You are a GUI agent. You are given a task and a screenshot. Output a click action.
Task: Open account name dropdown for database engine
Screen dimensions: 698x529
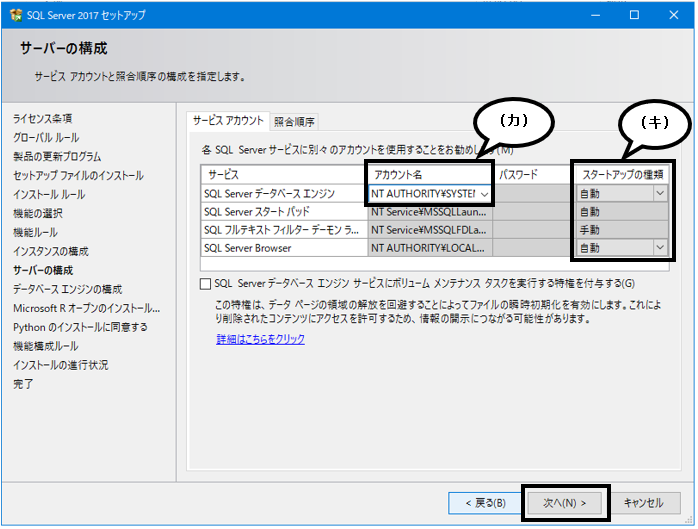[484, 194]
